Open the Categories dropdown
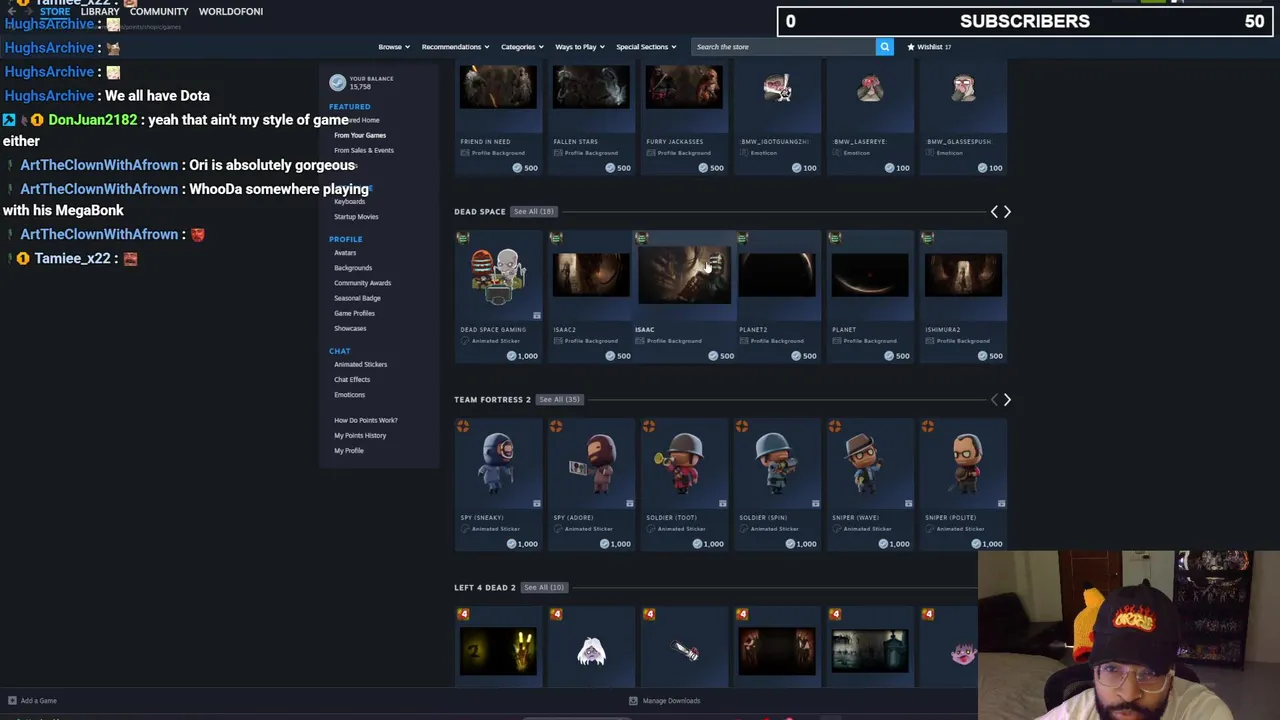 pyautogui.click(x=522, y=47)
